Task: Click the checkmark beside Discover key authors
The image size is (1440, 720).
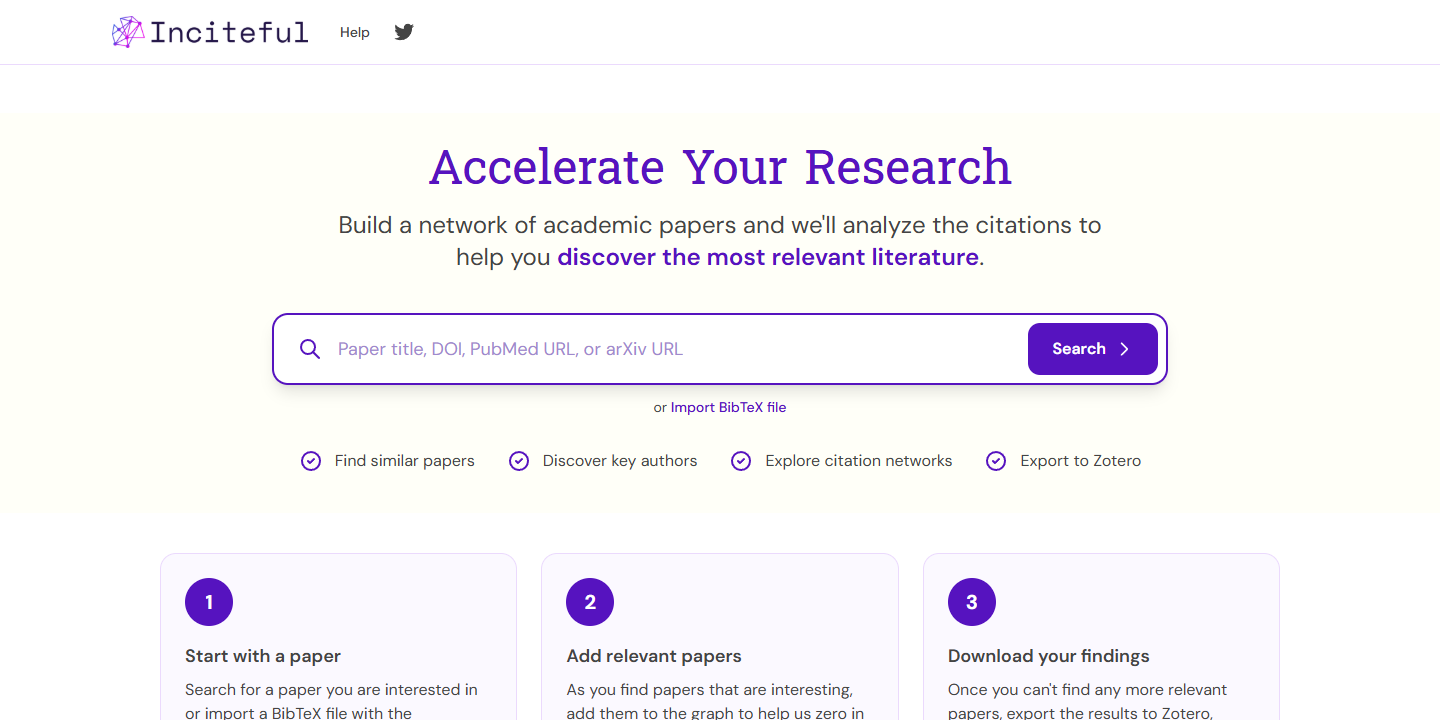Action: [519, 461]
